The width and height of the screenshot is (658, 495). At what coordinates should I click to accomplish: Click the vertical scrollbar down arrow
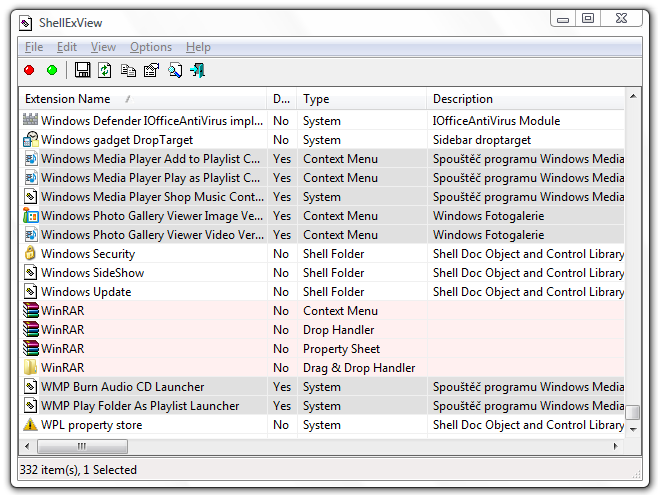pyautogui.click(x=633, y=429)
